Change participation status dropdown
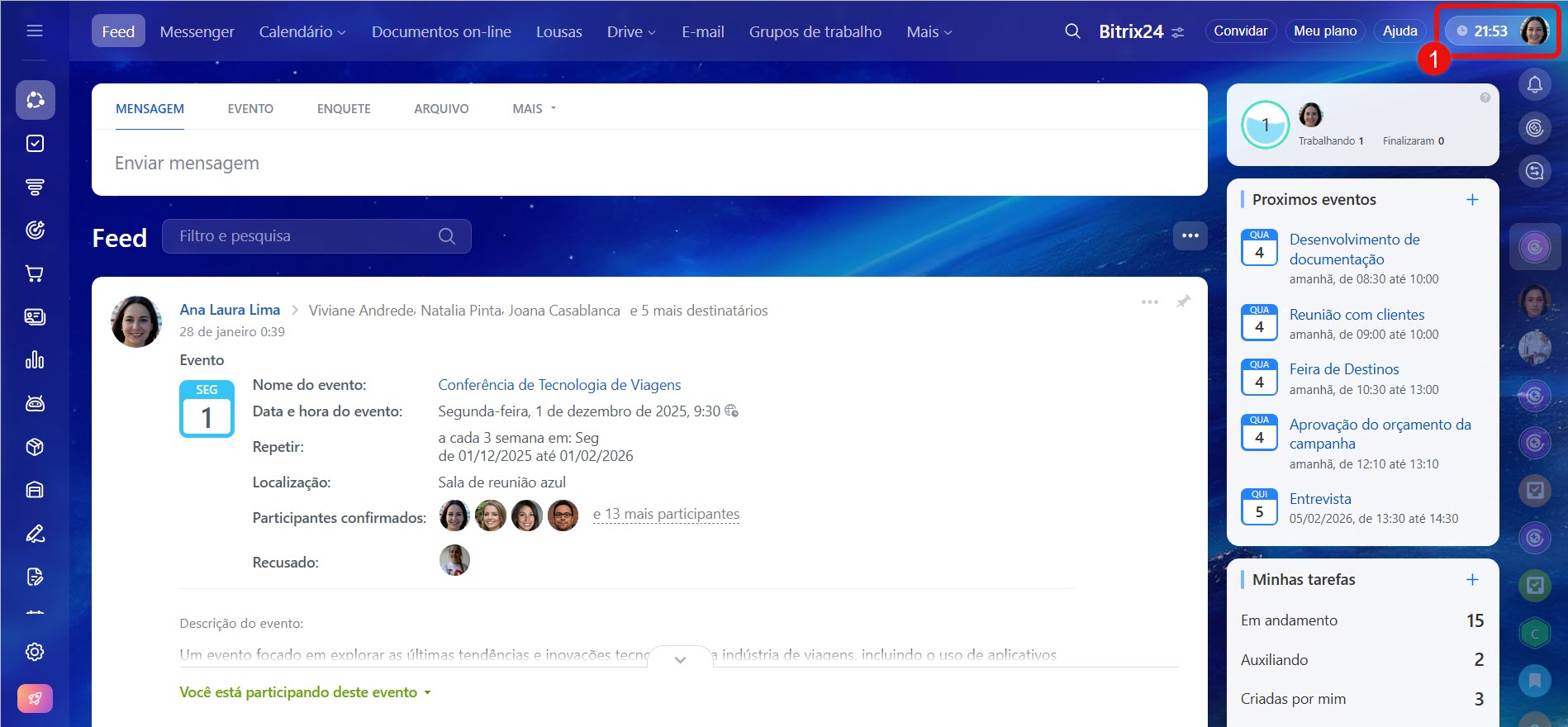Screen dimensions: 1568x727 (305, 692)
